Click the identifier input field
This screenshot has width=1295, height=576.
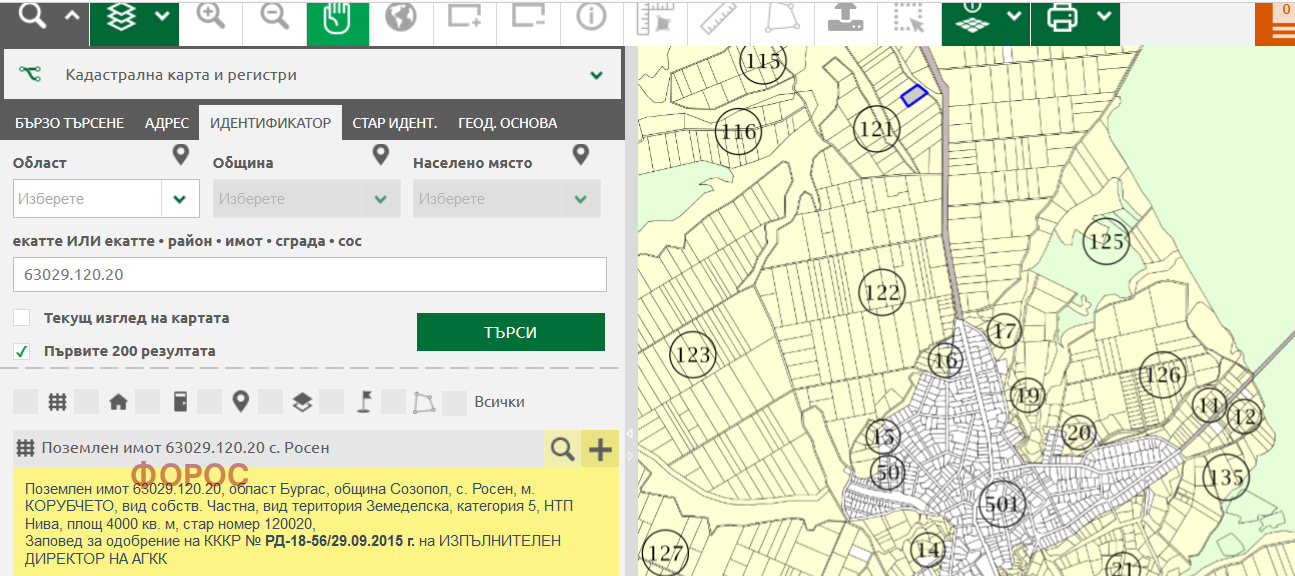click(x=309, y=274)
